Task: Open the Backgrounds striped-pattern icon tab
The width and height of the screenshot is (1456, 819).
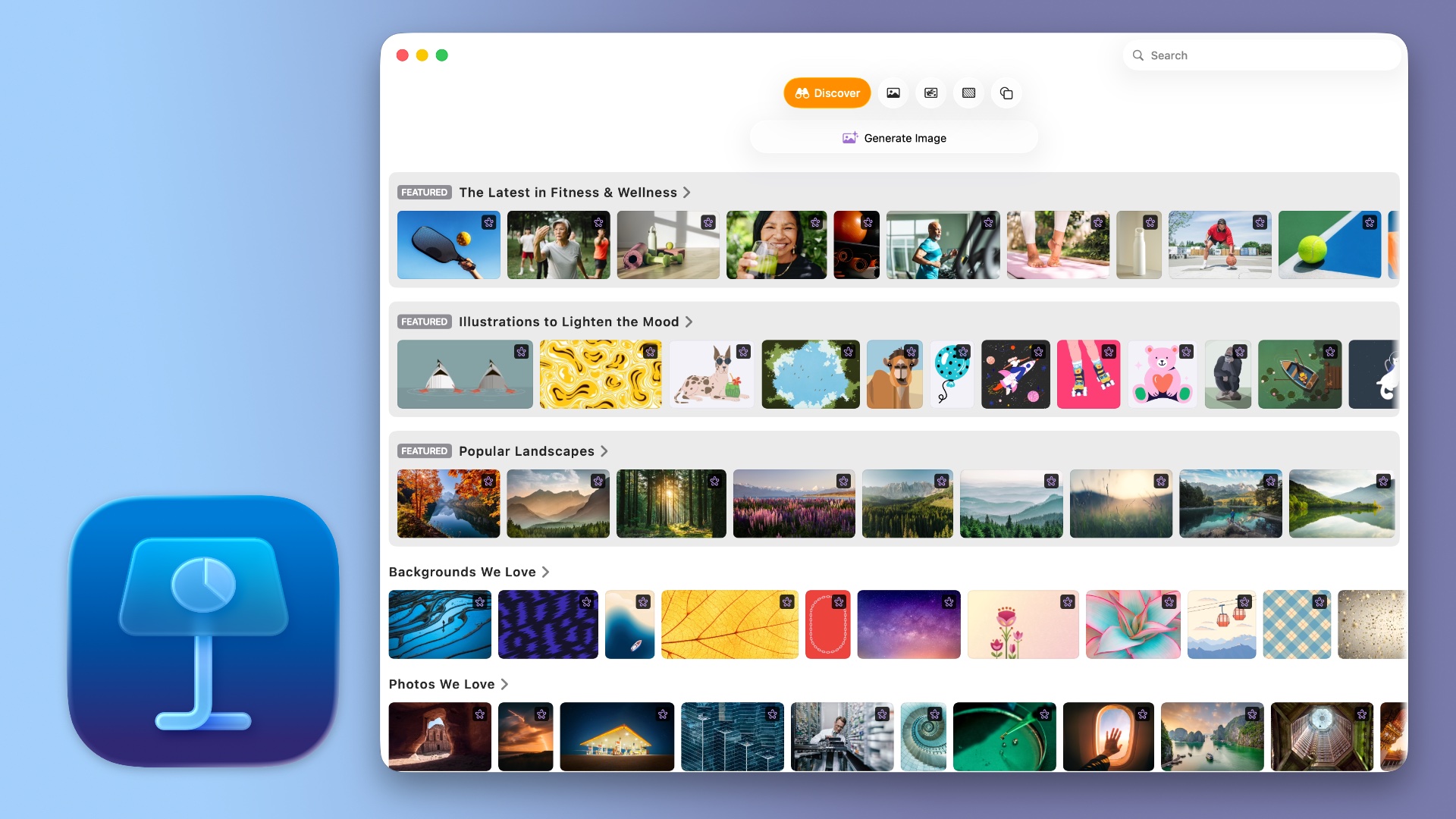Action: coord(968,93)
